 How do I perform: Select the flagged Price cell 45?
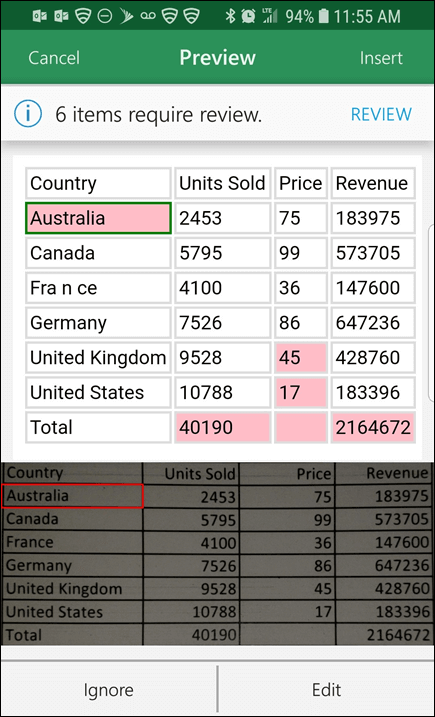click(x=301, y=358)
